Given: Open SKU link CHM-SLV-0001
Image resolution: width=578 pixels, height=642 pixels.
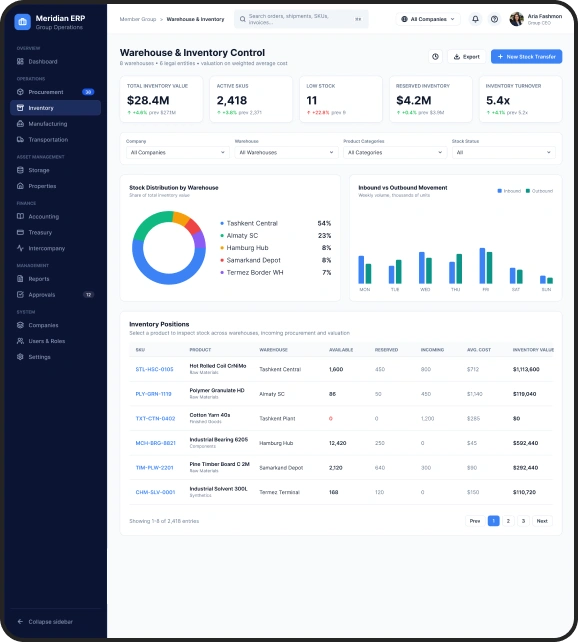Looking at the screenshot, I should [x=155, y=492].
